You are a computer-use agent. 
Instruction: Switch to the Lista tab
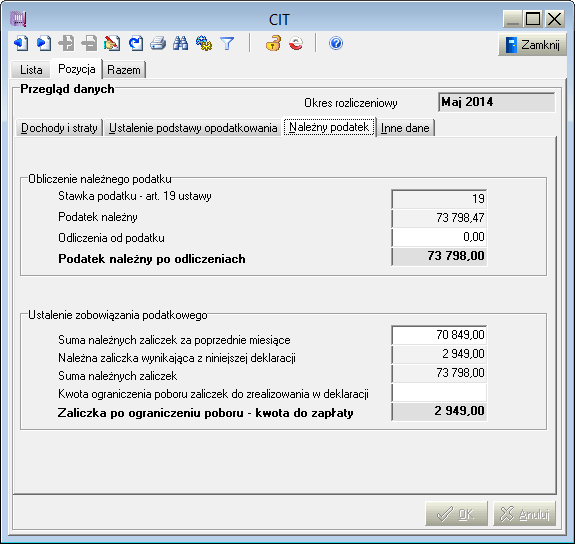31,70
